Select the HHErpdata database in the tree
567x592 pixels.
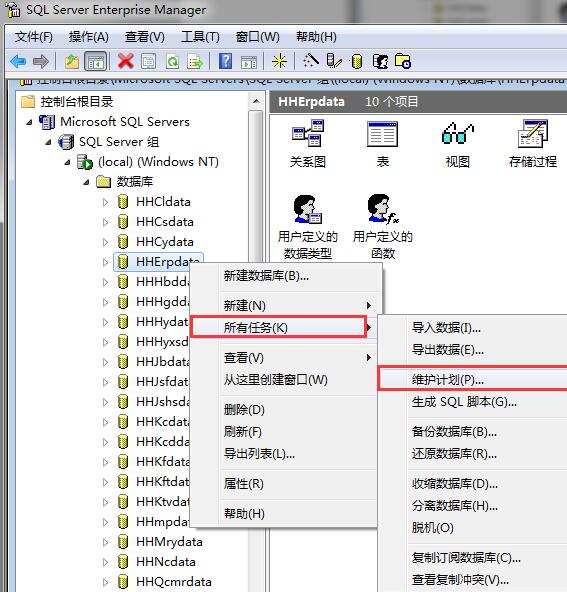(x=158, y=262)
